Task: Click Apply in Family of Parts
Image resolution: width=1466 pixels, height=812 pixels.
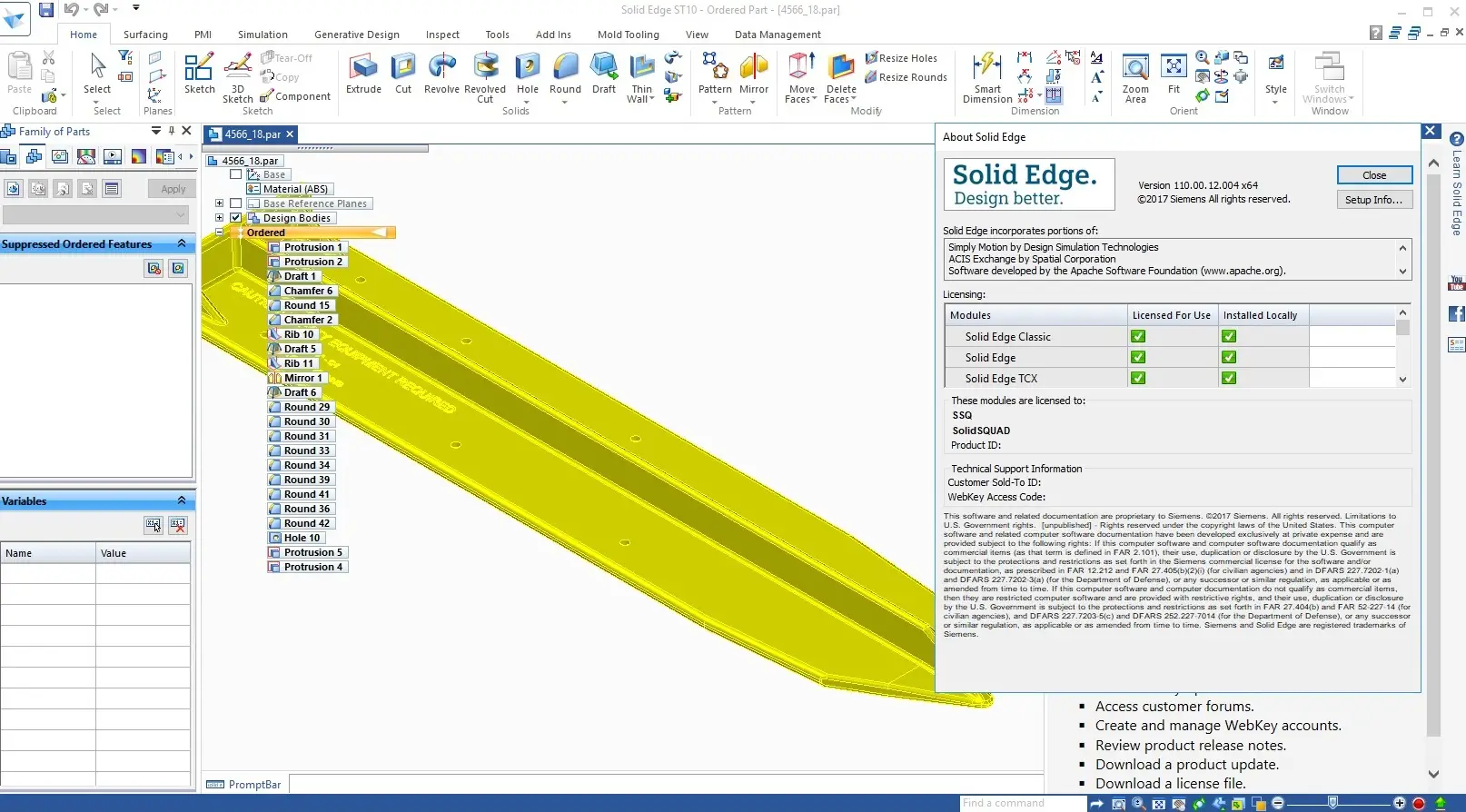Action: 173,189
